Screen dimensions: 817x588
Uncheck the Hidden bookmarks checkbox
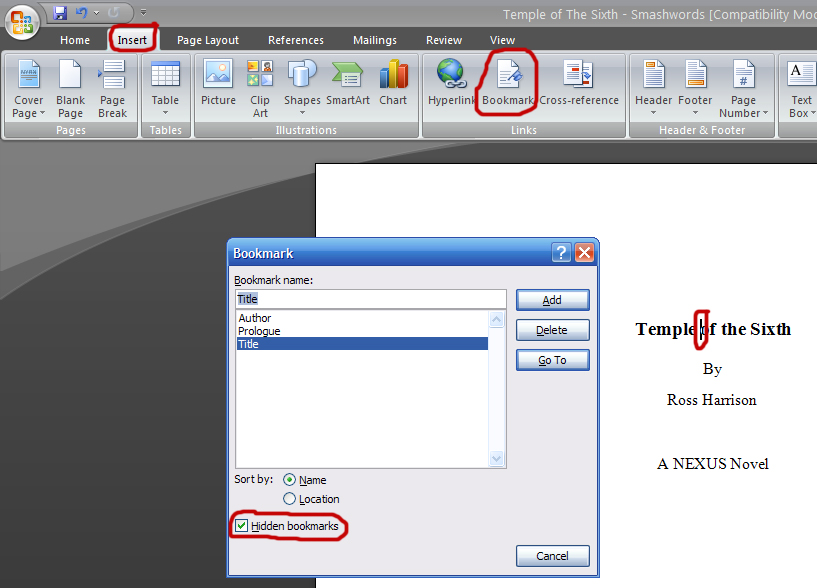(x=241, y=526)
